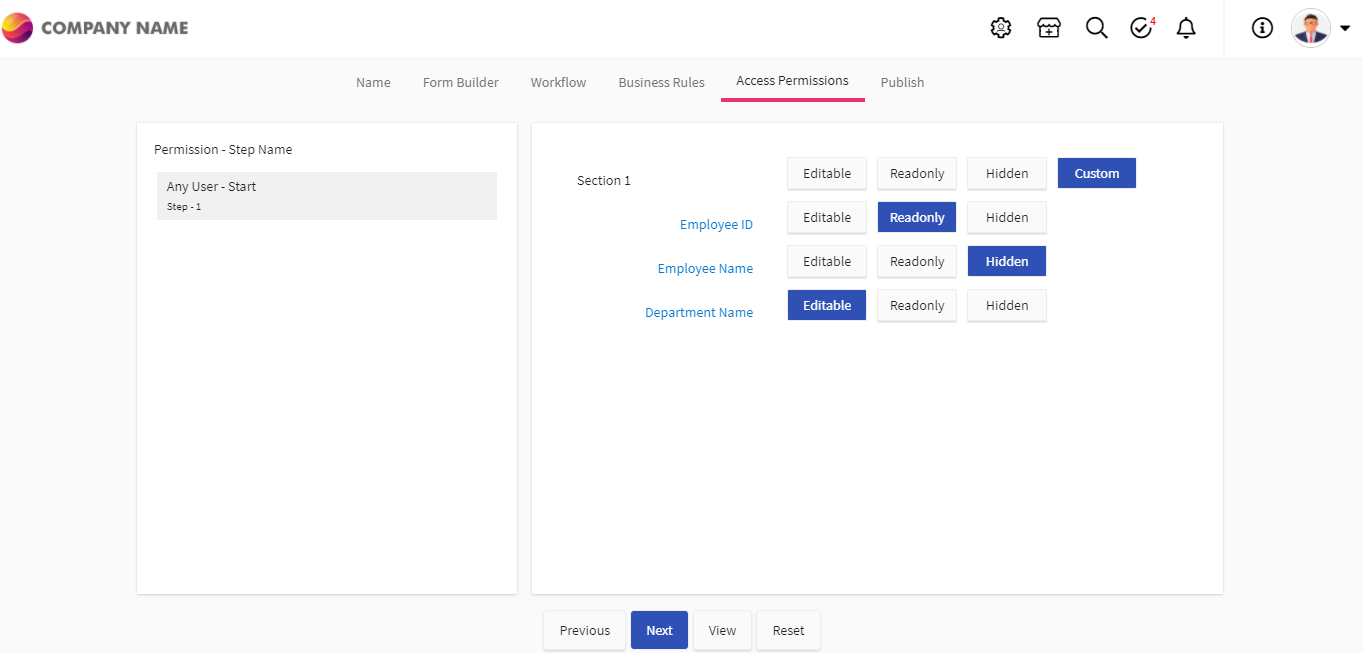Switch to the Form Builder tab

point(460,82)
